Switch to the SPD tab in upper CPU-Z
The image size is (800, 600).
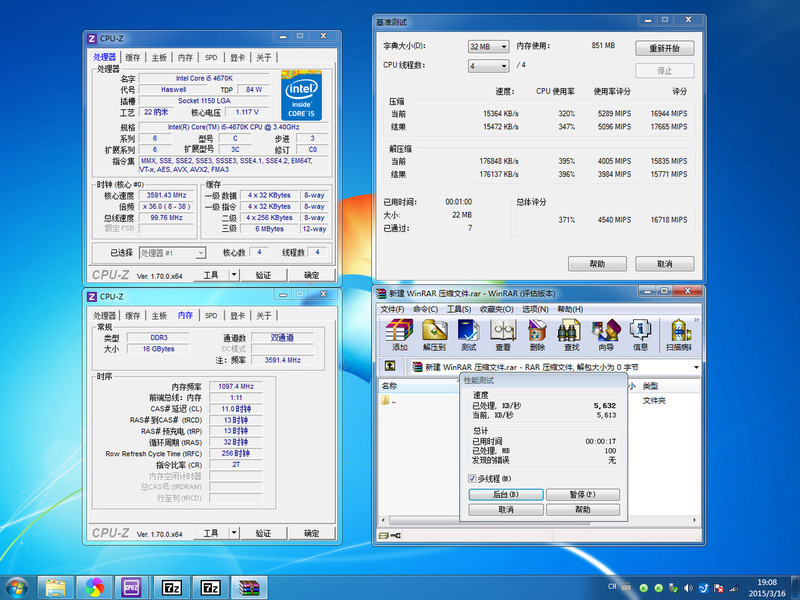(x=211, y=58)
